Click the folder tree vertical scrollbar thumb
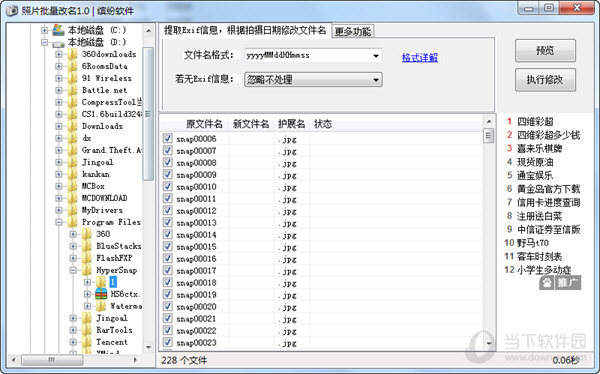600x374 pixels. pyautogui.click(x=148, y=114)
